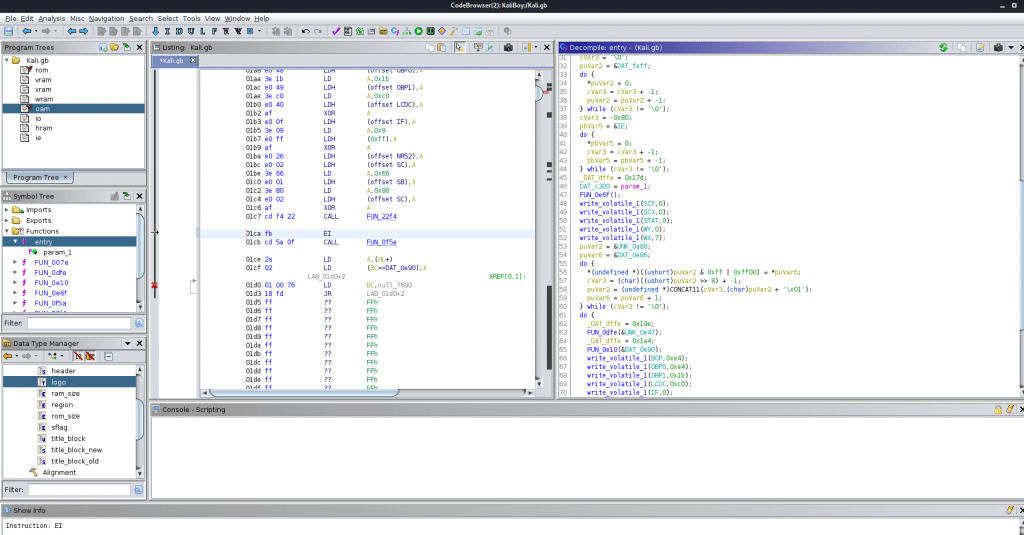Take a Decompiler snapshot with camera icon
Image resolution: width=1024 pixels, height=535 pixels.
tap(998, 48)
